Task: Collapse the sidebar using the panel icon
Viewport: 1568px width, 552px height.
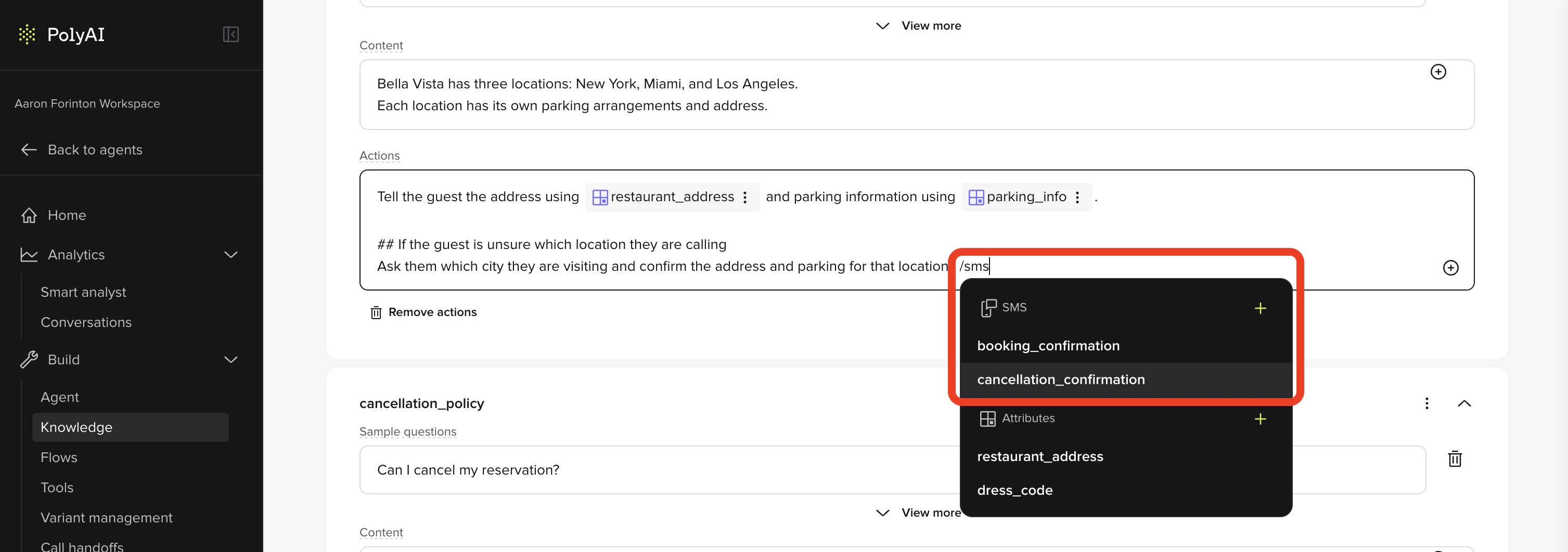Action: [232, 35]
